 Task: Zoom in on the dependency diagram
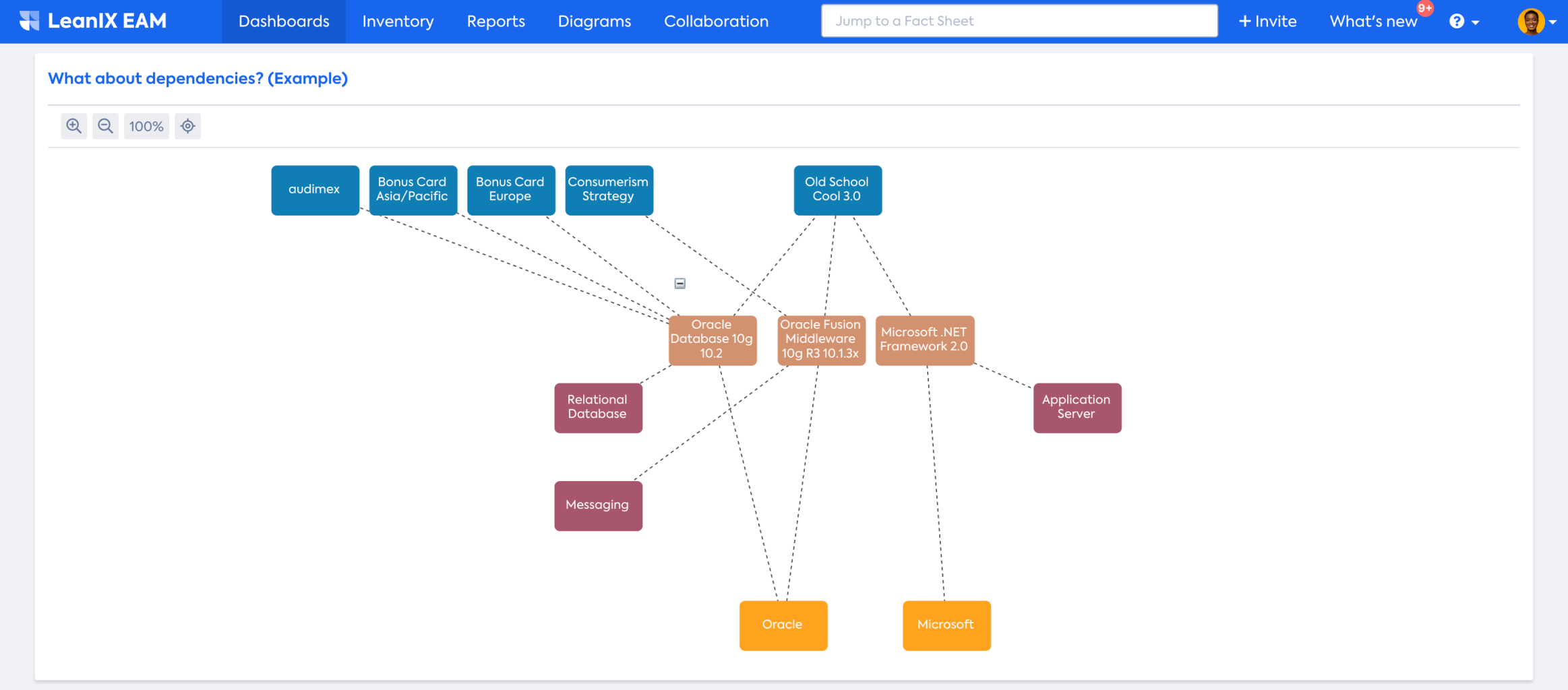click(x=74, y=126)
